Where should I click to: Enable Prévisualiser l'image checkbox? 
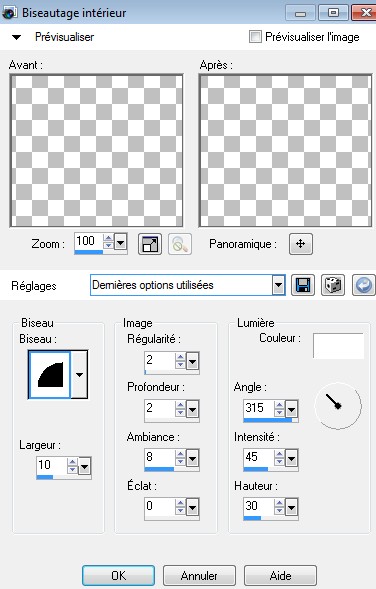(255, 36)
